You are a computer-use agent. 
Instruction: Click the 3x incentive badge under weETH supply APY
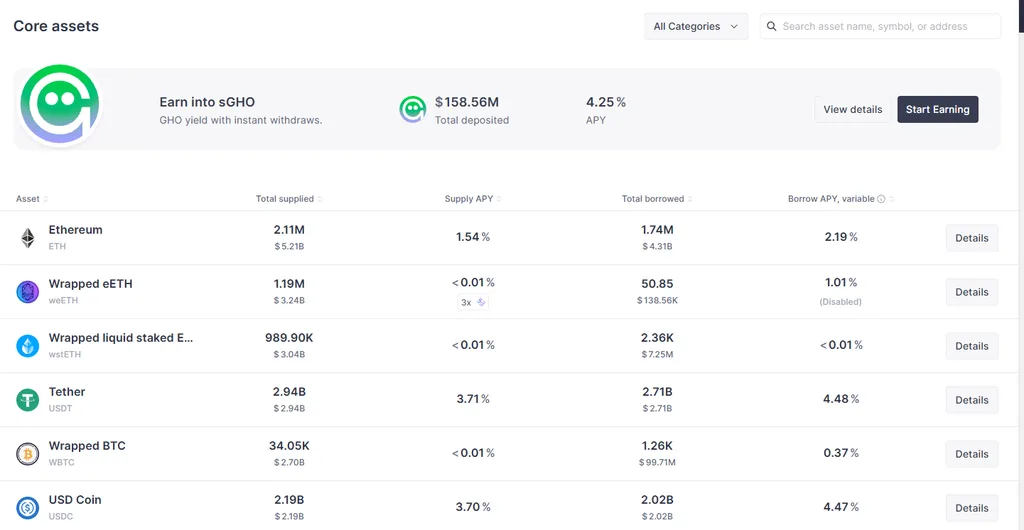[x=473, y=302]
